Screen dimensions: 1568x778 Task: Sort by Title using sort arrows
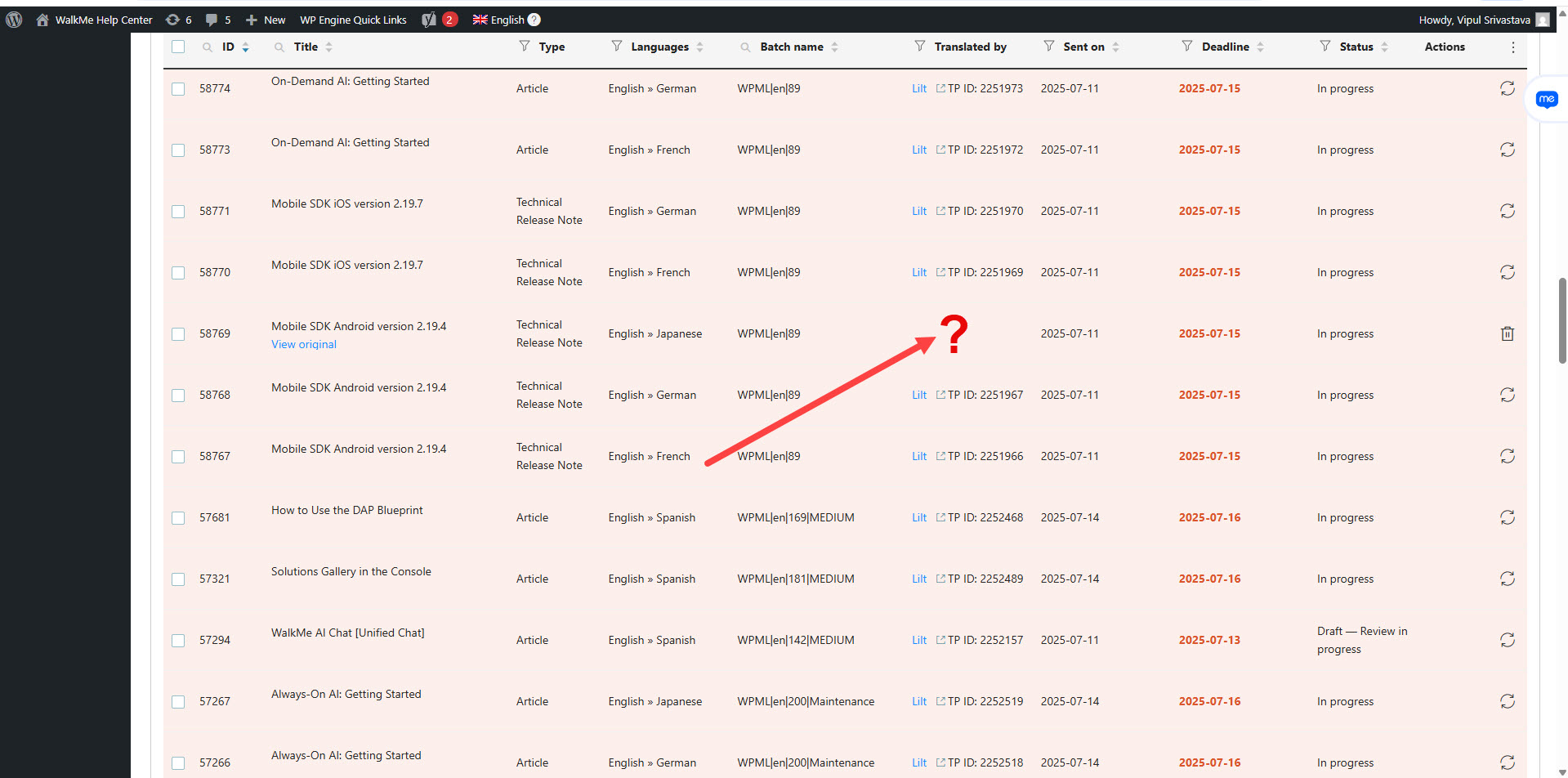tap(328, 47)
